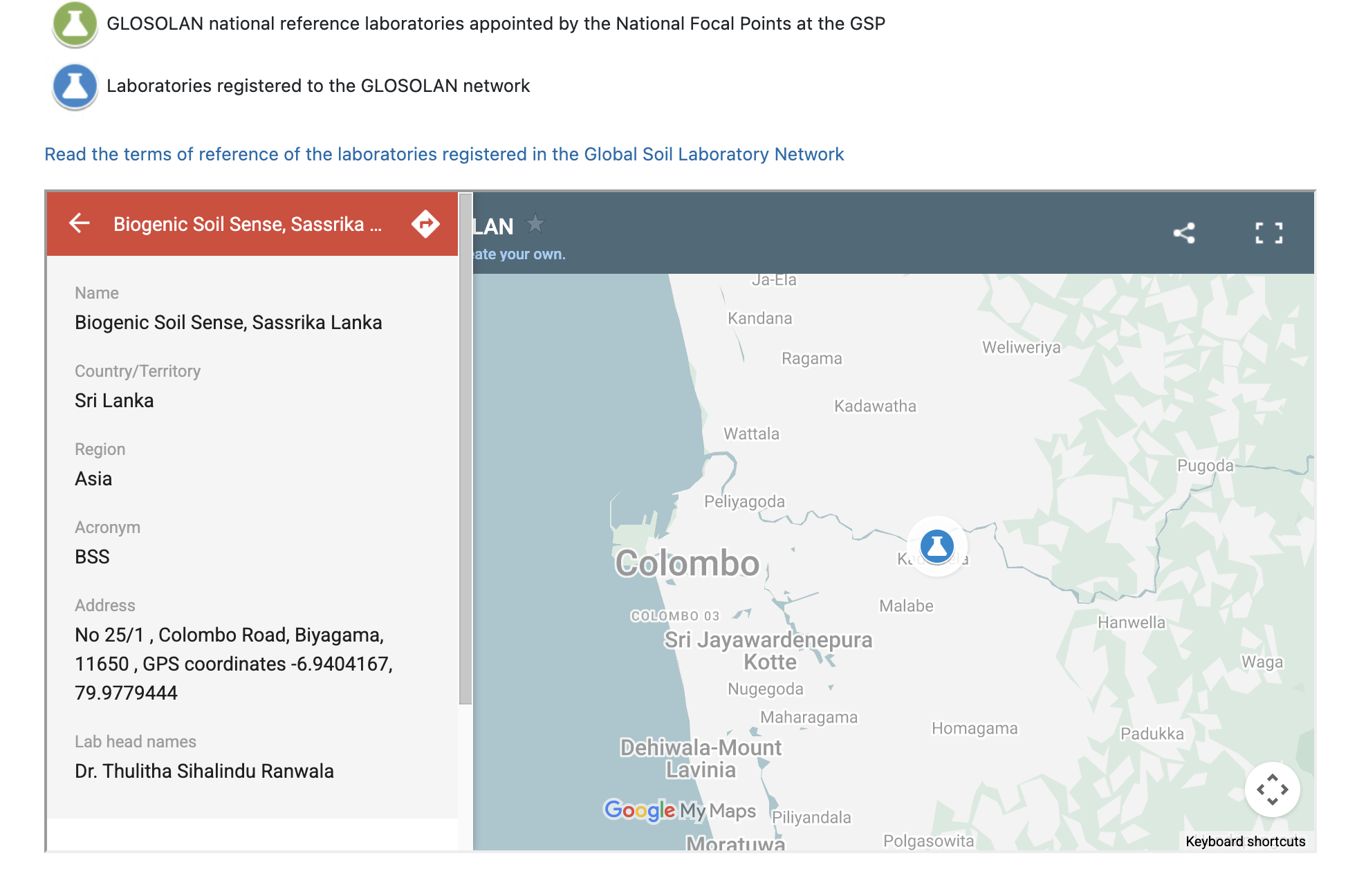Viewport: 1357px width, 896px height.
Task: Click the Hanwella label on map
Action: [1131, 622]
